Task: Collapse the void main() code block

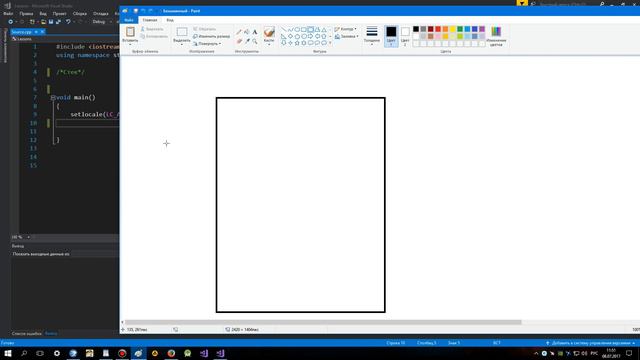Action: [53, 98]
